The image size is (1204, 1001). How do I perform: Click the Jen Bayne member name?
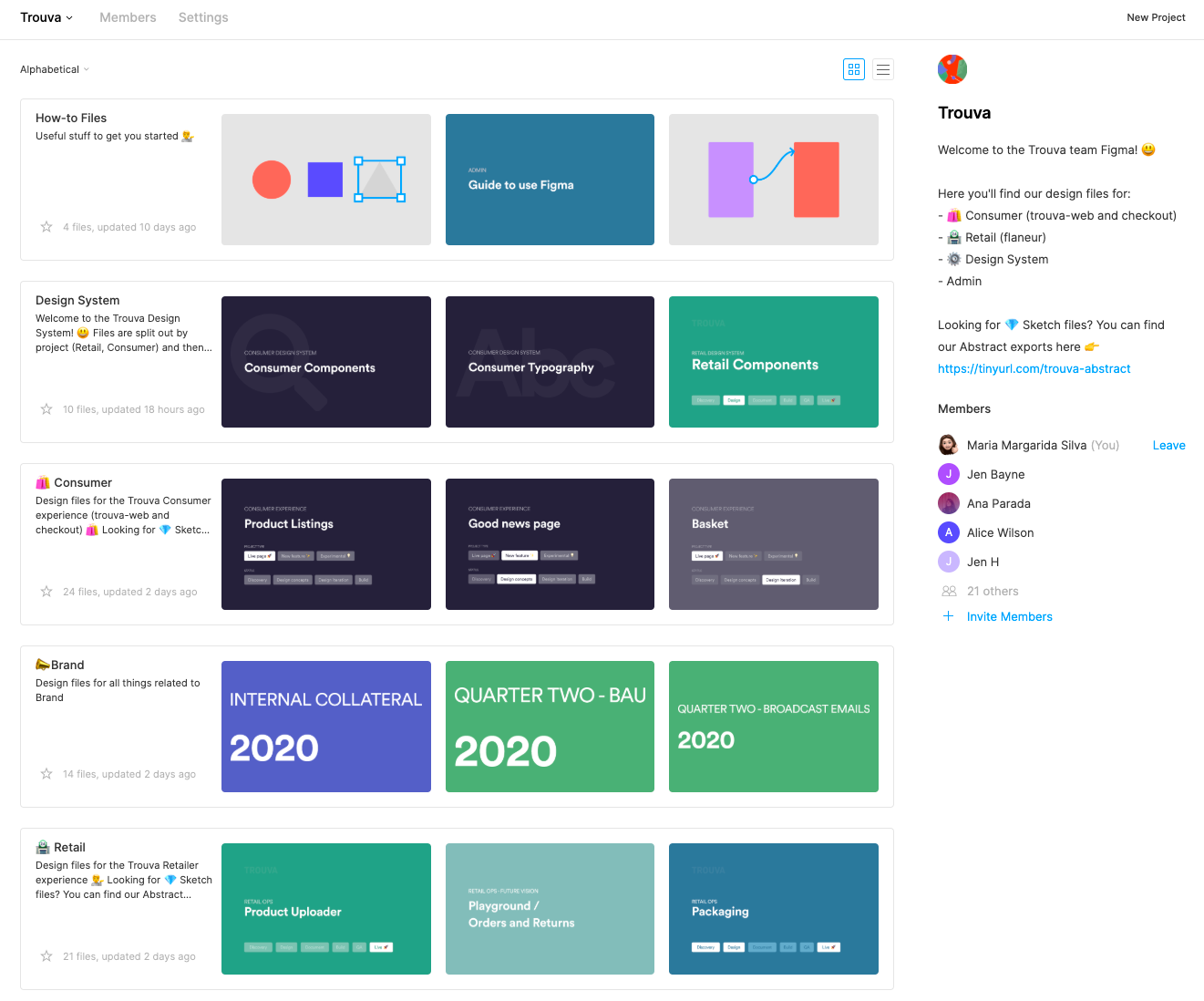(x=995, y=475)
